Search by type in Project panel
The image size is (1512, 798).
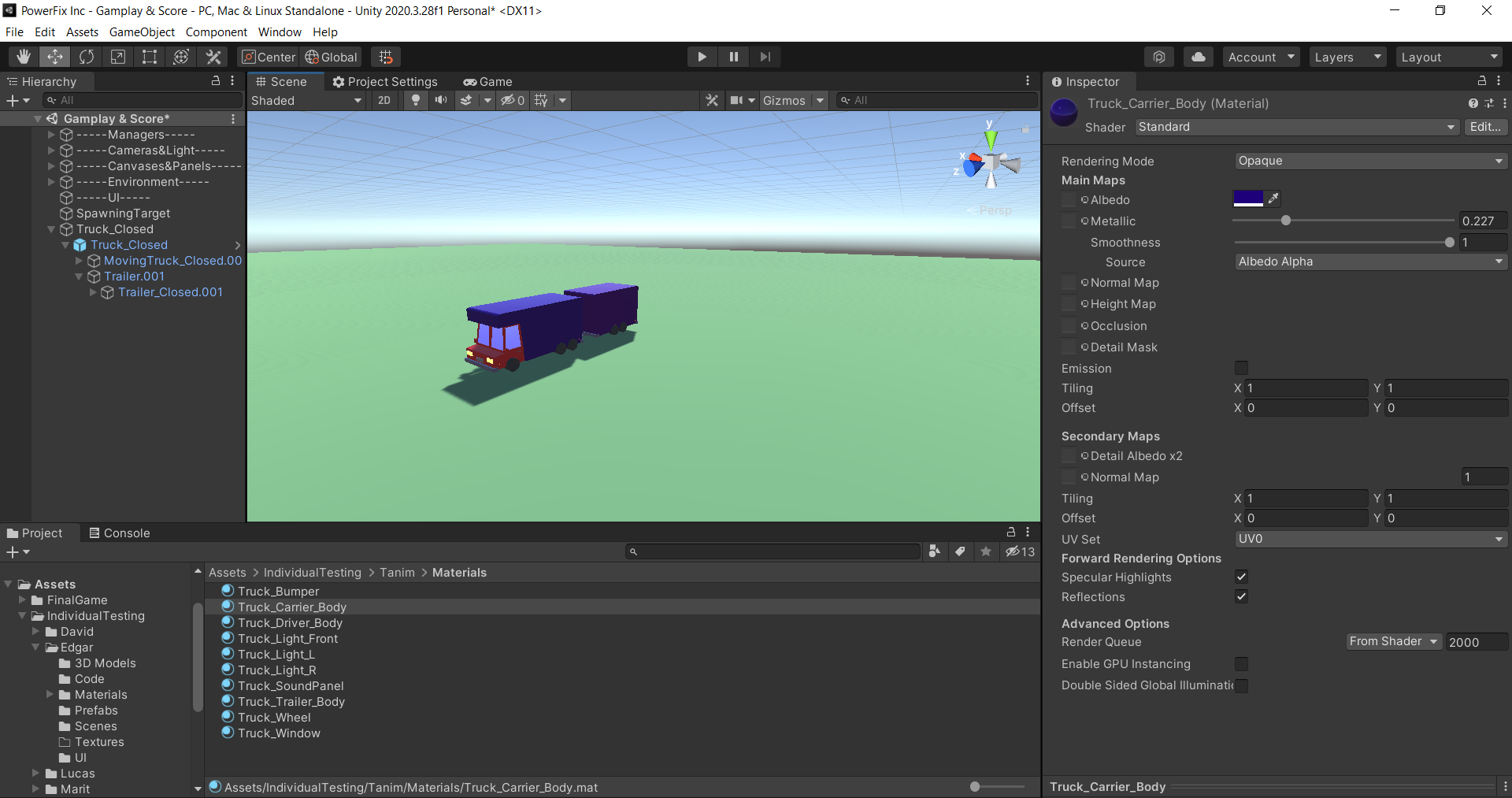934,551
